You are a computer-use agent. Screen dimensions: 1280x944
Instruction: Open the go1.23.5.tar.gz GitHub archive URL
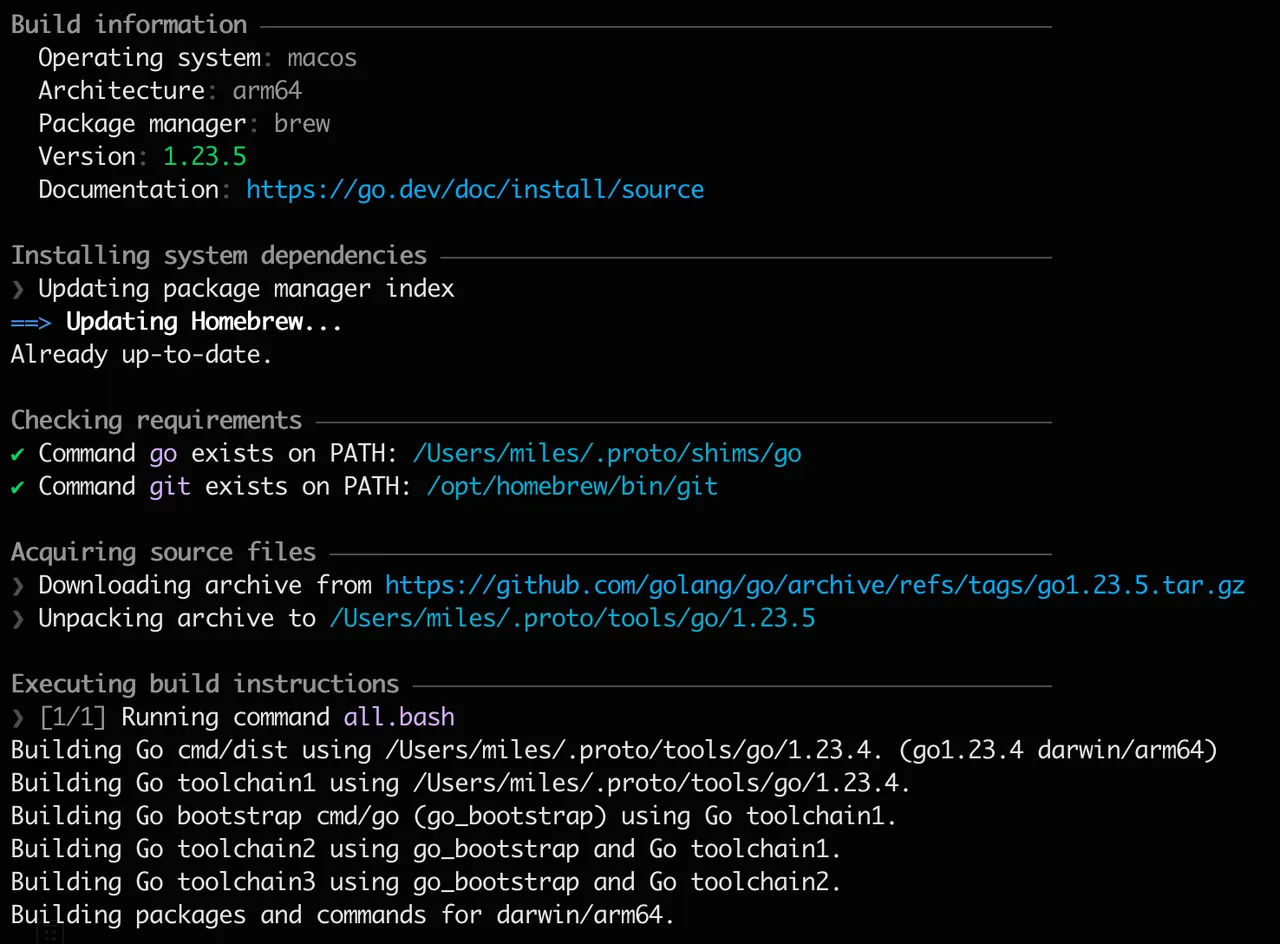coord(815,585)
